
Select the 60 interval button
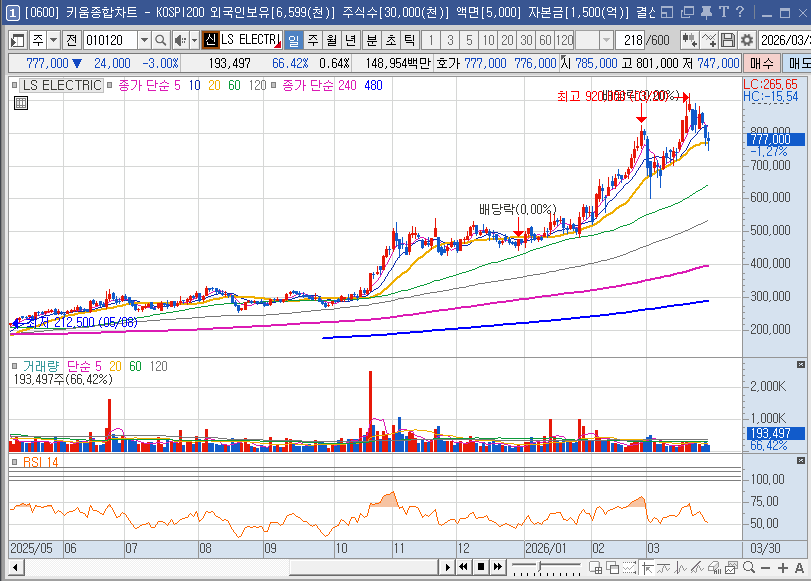pos(545,40)
